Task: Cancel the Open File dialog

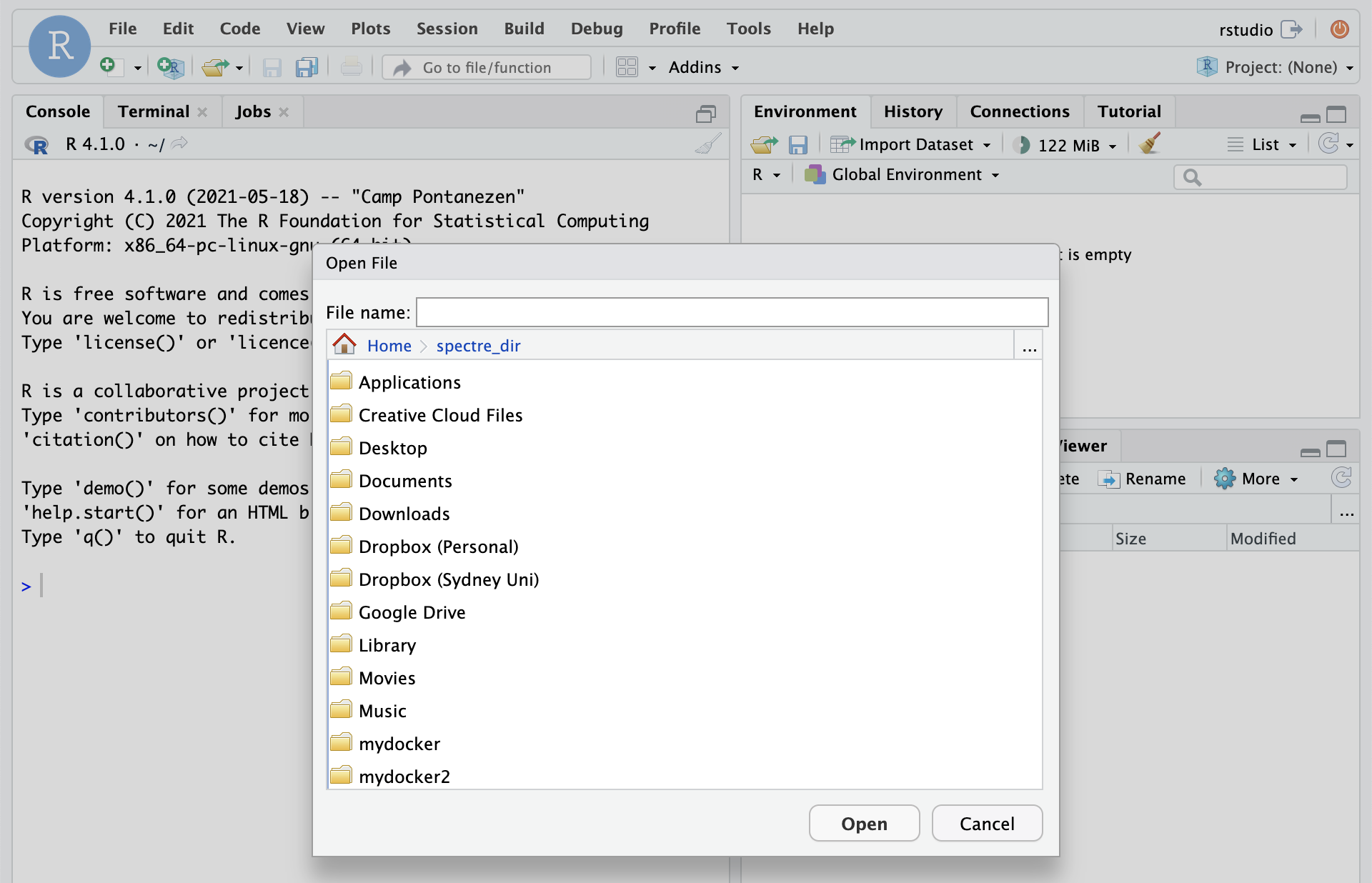Action: (x=986, y=824)
